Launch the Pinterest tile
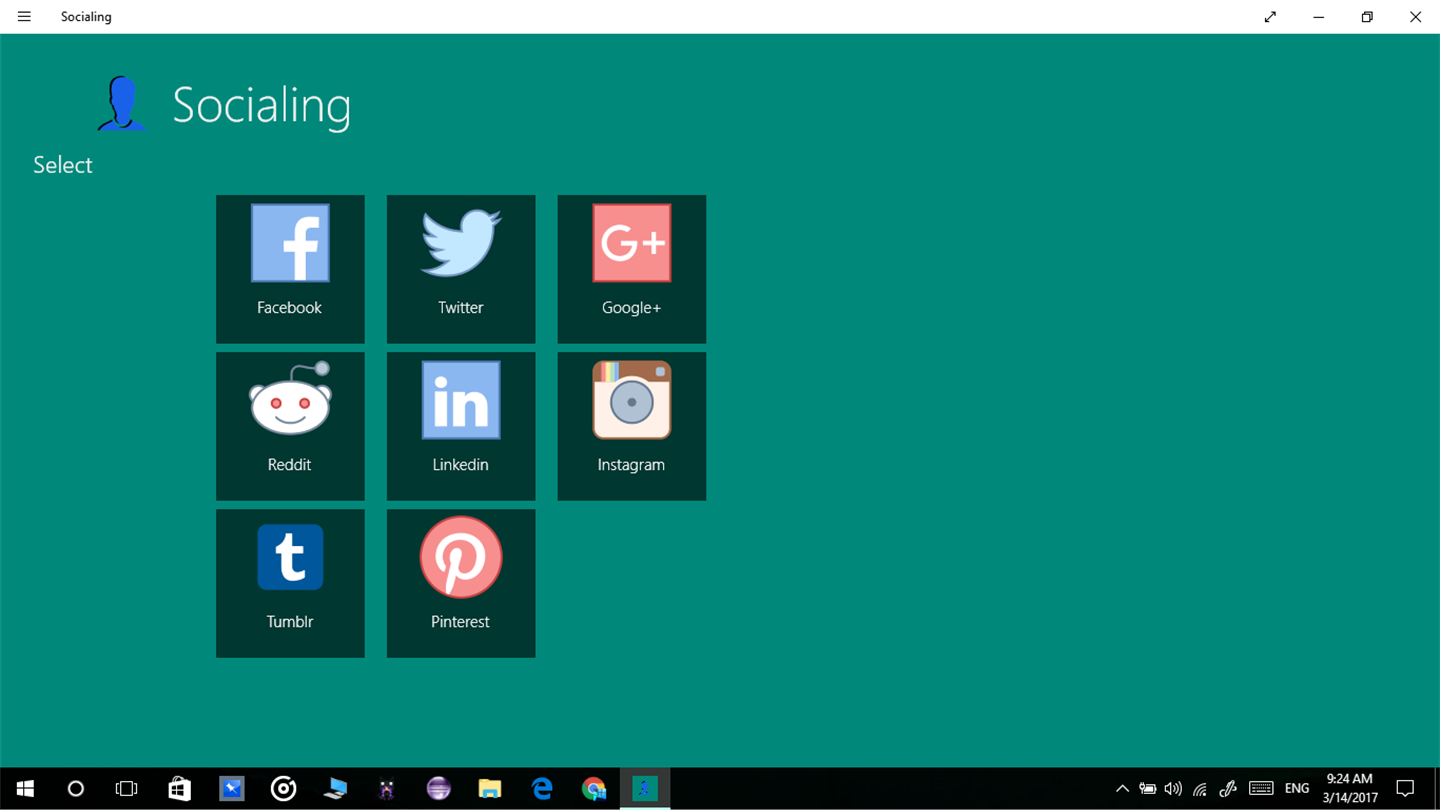1440x810 pixels. (461, 583)
